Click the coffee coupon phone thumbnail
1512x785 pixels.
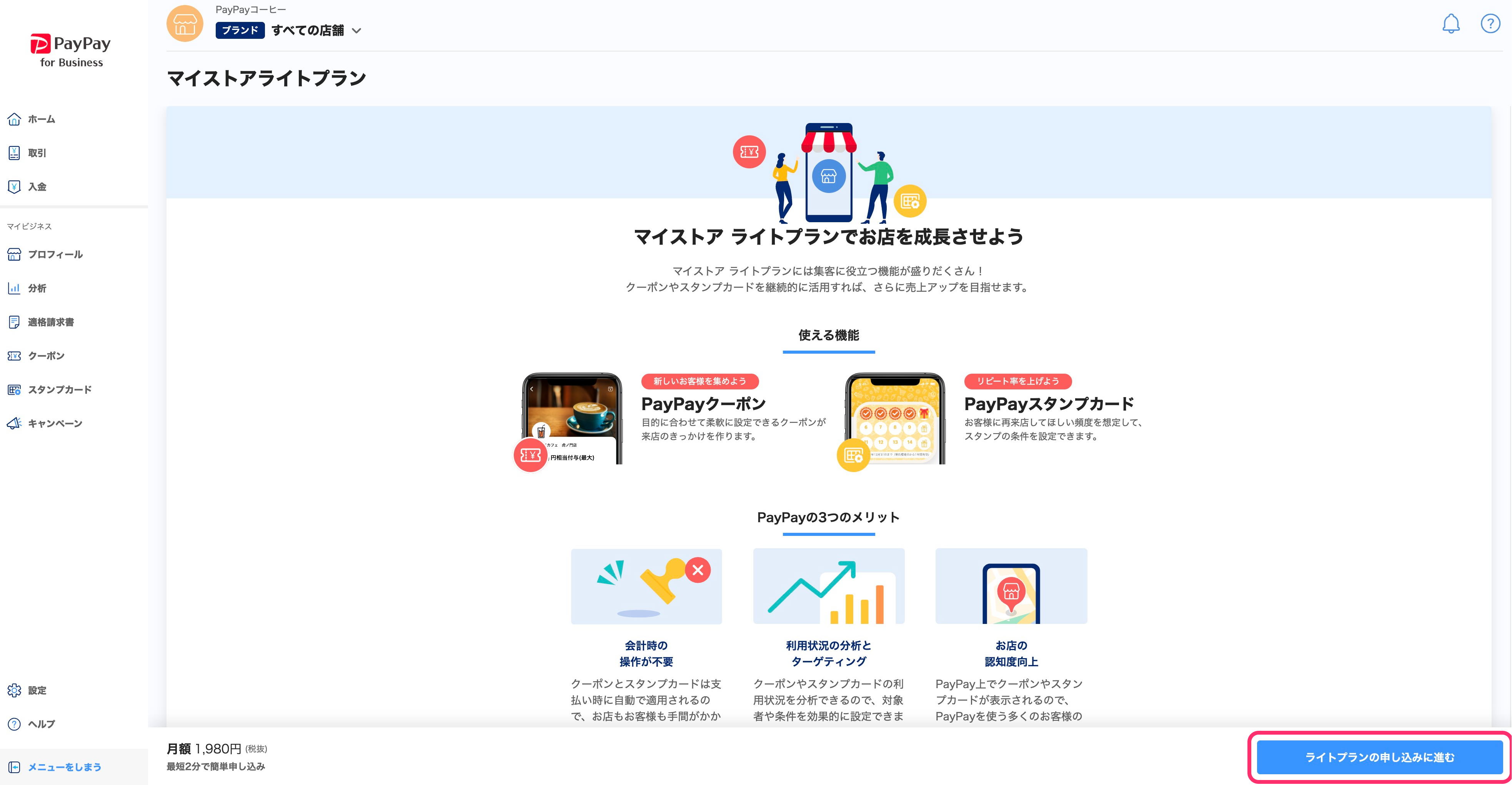pos(572,418)
